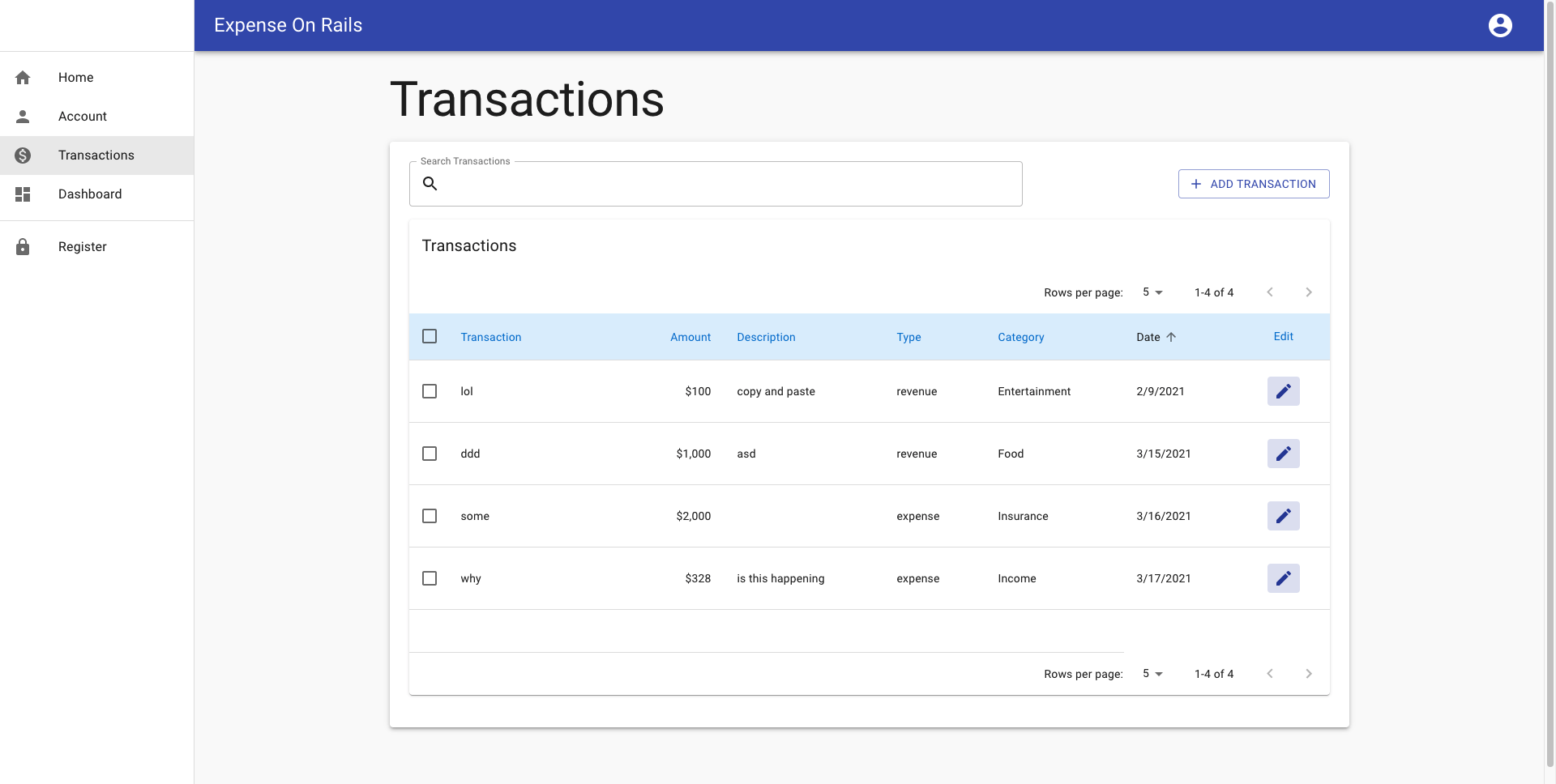Select the 'why' transaction checkbox
1556x784 pixels.
coord(430,578)
